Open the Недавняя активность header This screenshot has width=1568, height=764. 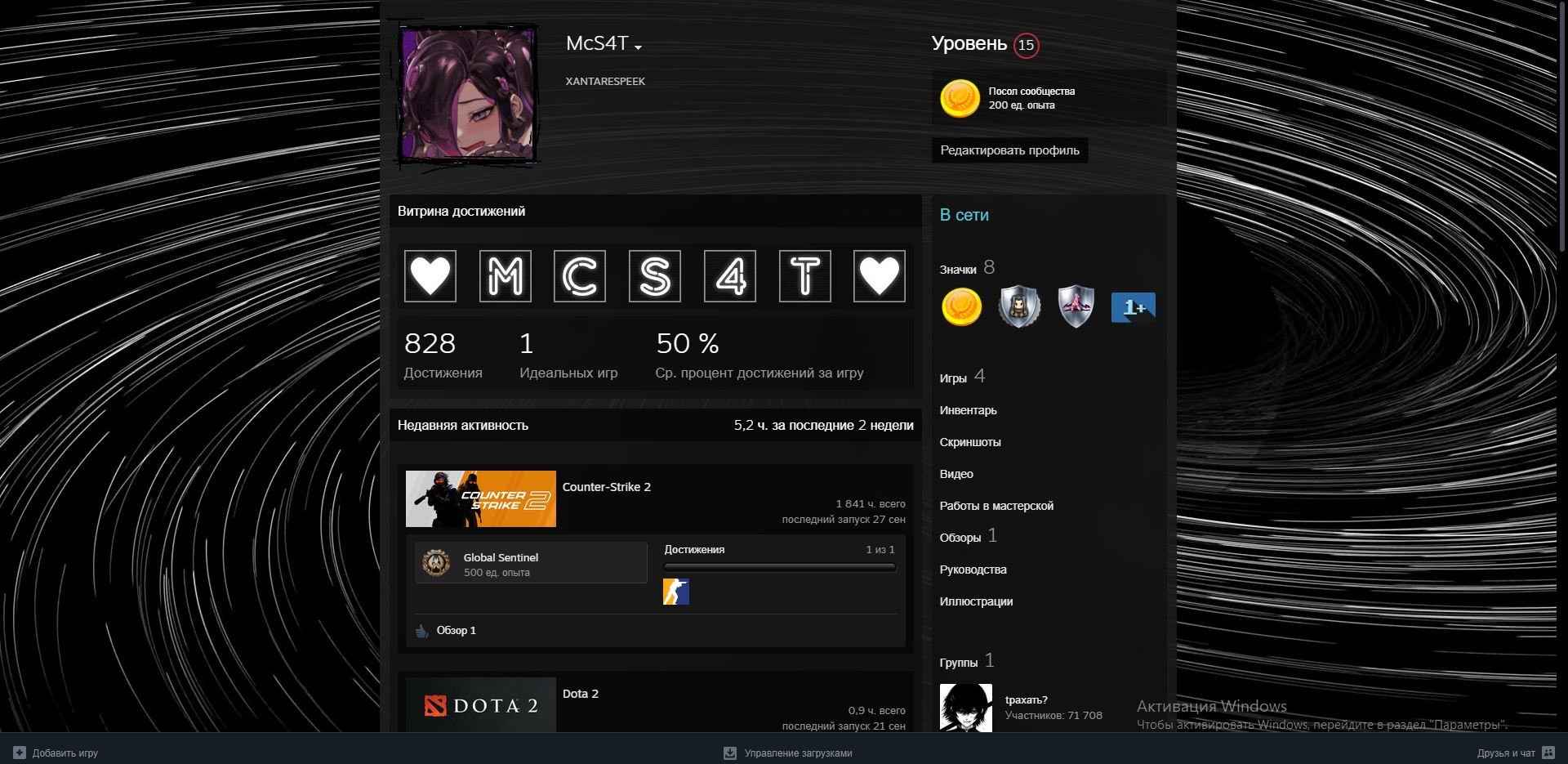pos(463,425)
